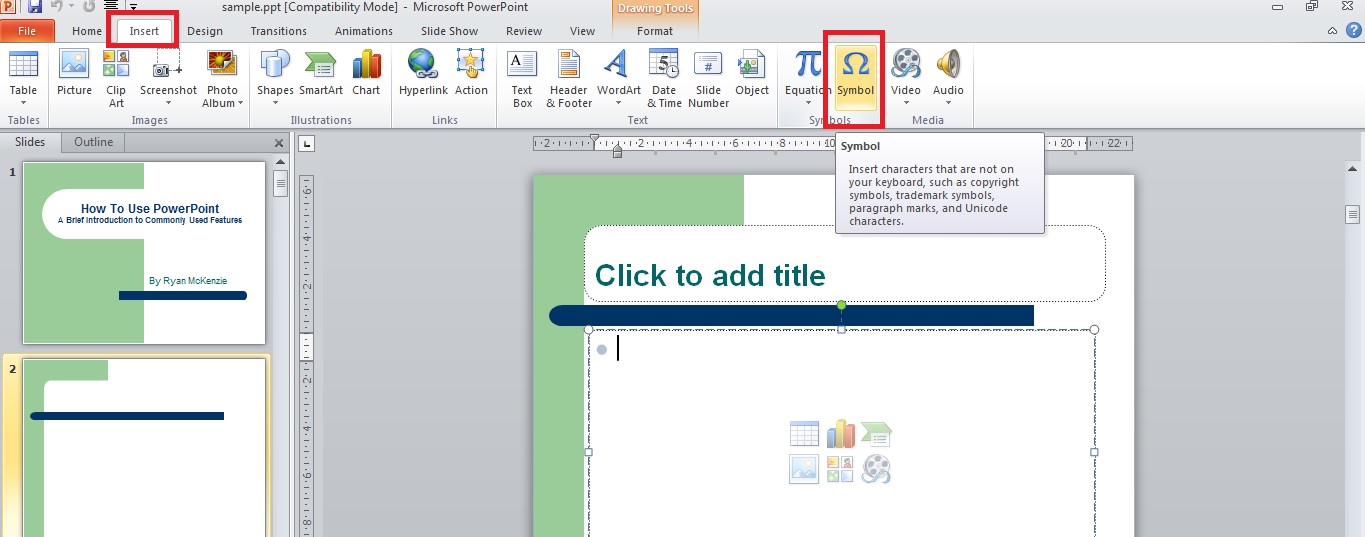Expand the Shapes dropdown arrow
The width and height of the screenshot is (1365, 537).
(275, 103)
